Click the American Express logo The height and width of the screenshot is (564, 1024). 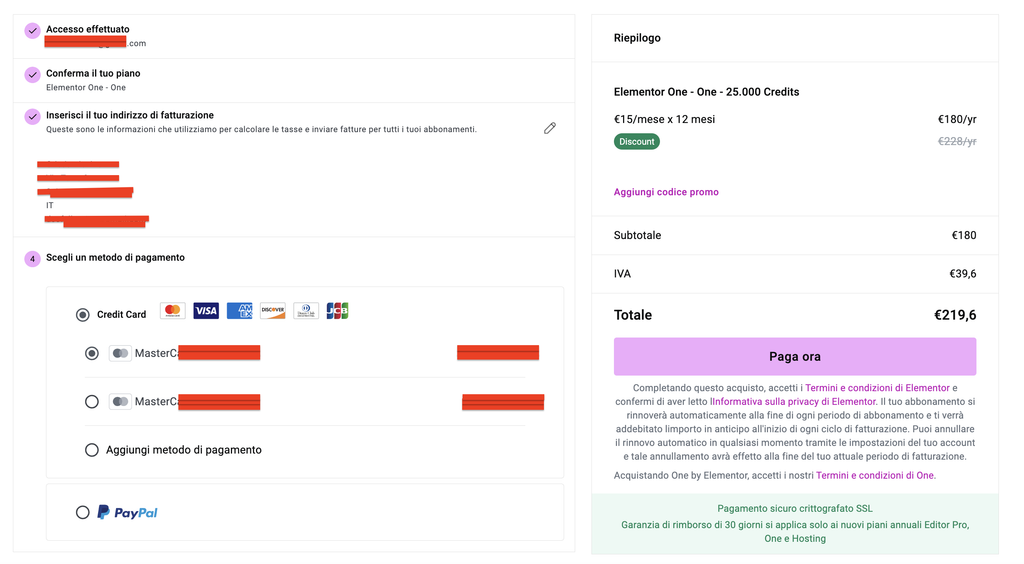coord(239,311)
